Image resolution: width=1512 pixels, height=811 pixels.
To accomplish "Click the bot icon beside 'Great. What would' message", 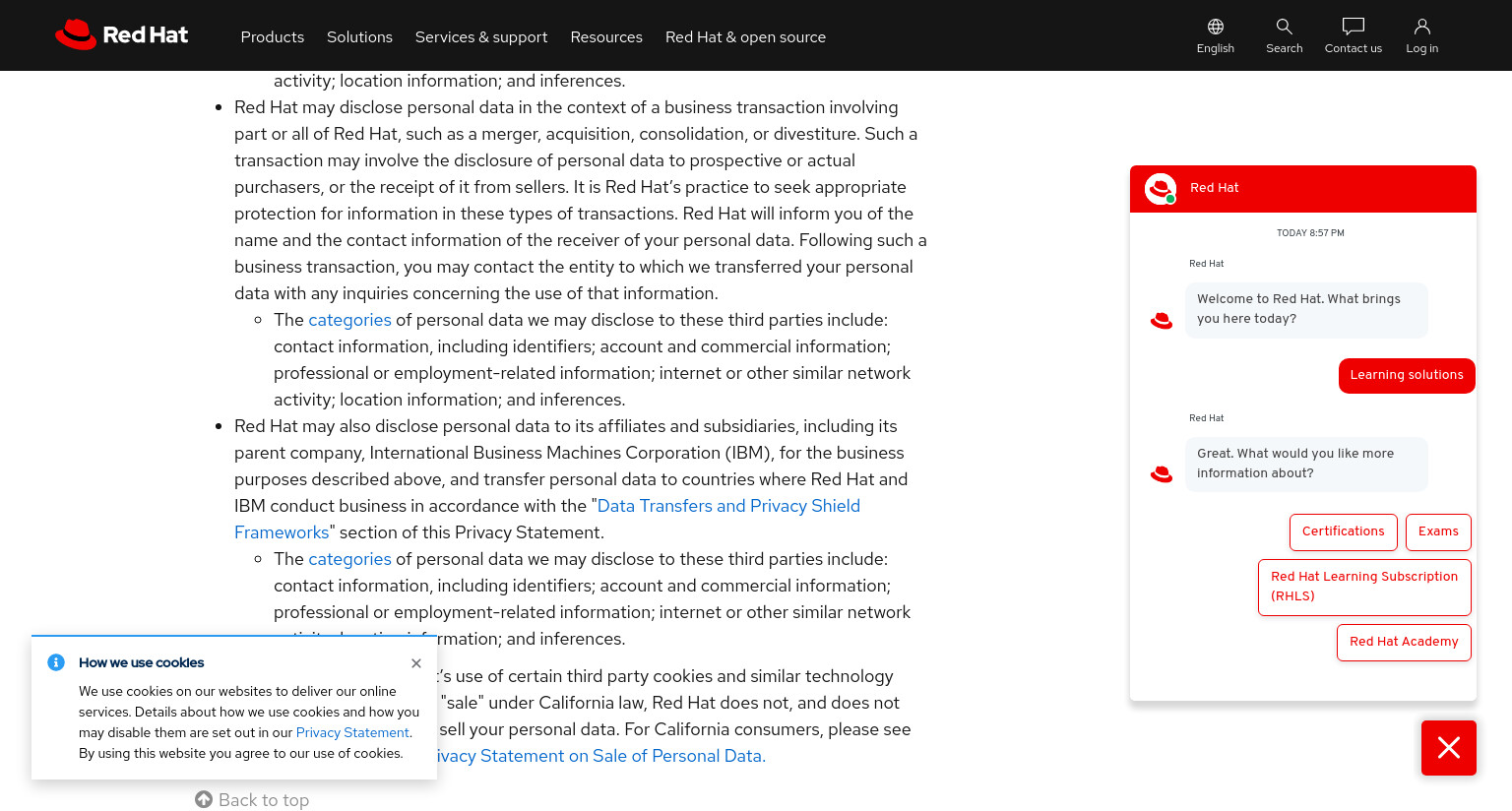I will [1162, 474].
